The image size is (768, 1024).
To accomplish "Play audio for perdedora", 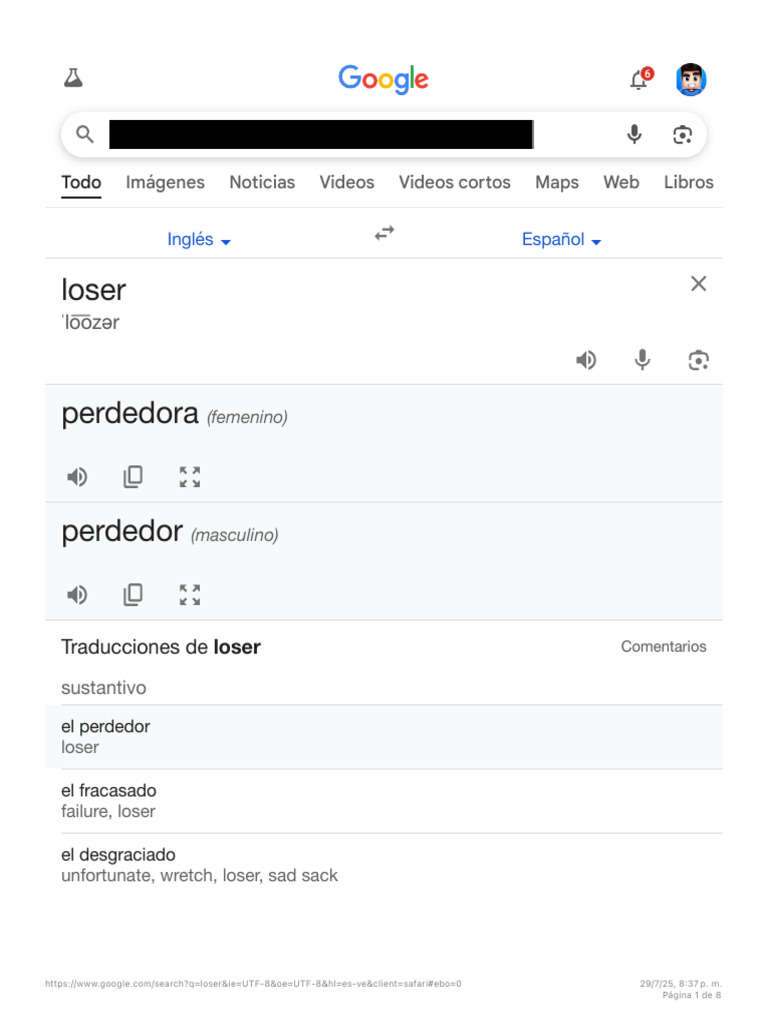I will point(77,477).
